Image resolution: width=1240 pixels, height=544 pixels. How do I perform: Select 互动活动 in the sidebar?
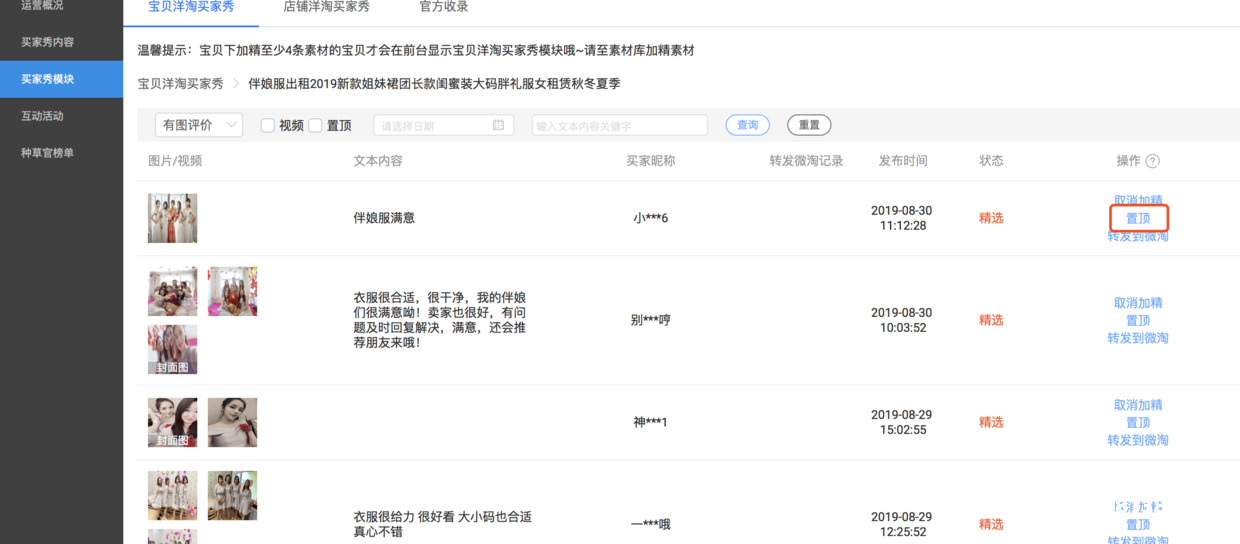(x=42, y=116)
